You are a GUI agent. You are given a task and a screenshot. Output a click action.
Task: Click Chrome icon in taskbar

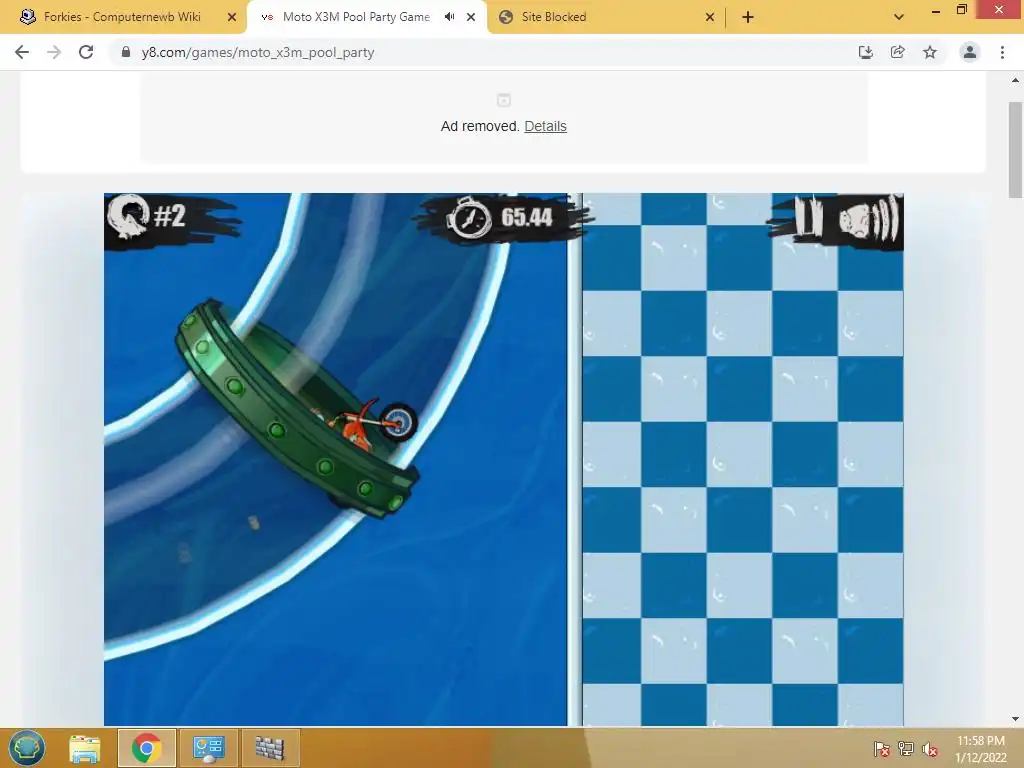pyautogui.click(x=146, y=748)
